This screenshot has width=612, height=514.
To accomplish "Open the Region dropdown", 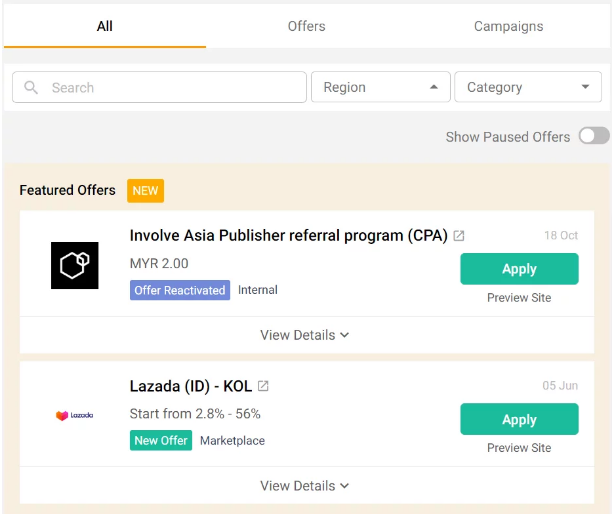I will pyautogui.click(x=380, y=87).
